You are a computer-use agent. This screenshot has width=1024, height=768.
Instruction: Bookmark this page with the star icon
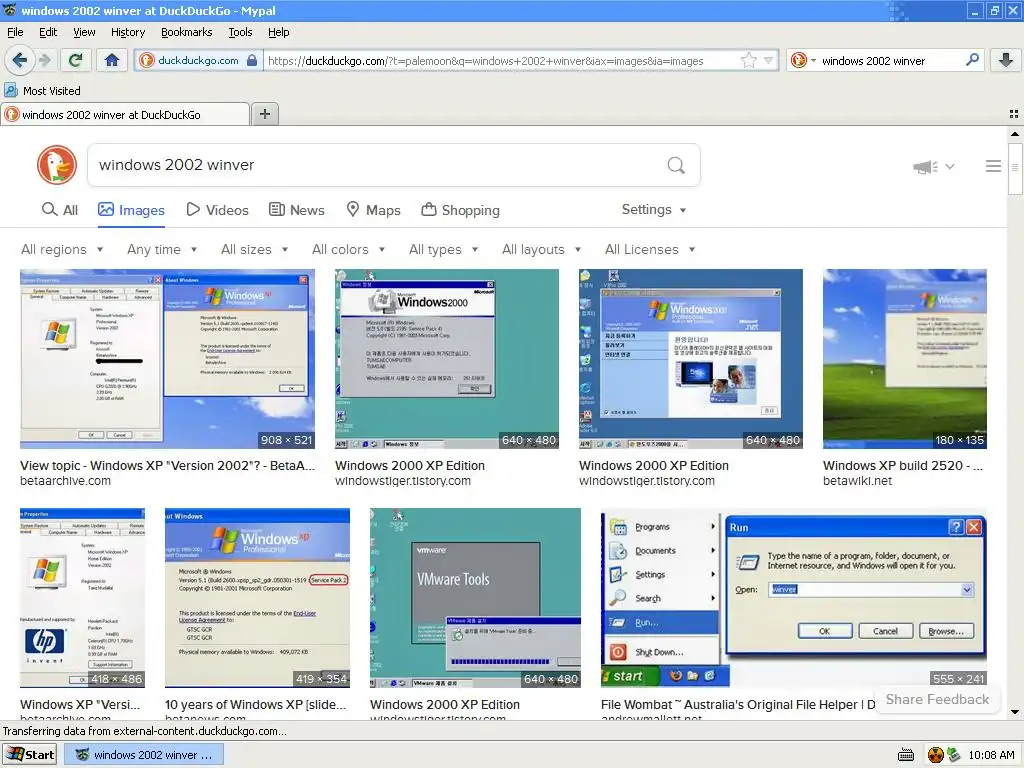point(748,61)
